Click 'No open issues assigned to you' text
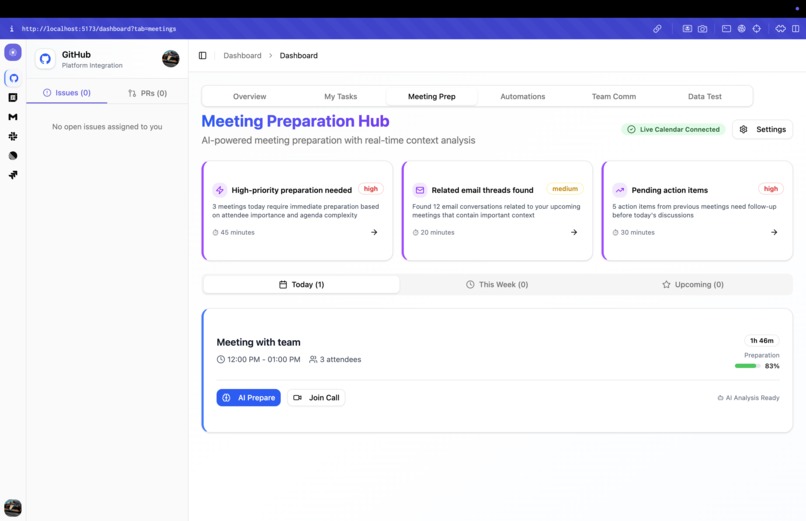Viewport: 806px width, 521px height. [x=107, y=126]
